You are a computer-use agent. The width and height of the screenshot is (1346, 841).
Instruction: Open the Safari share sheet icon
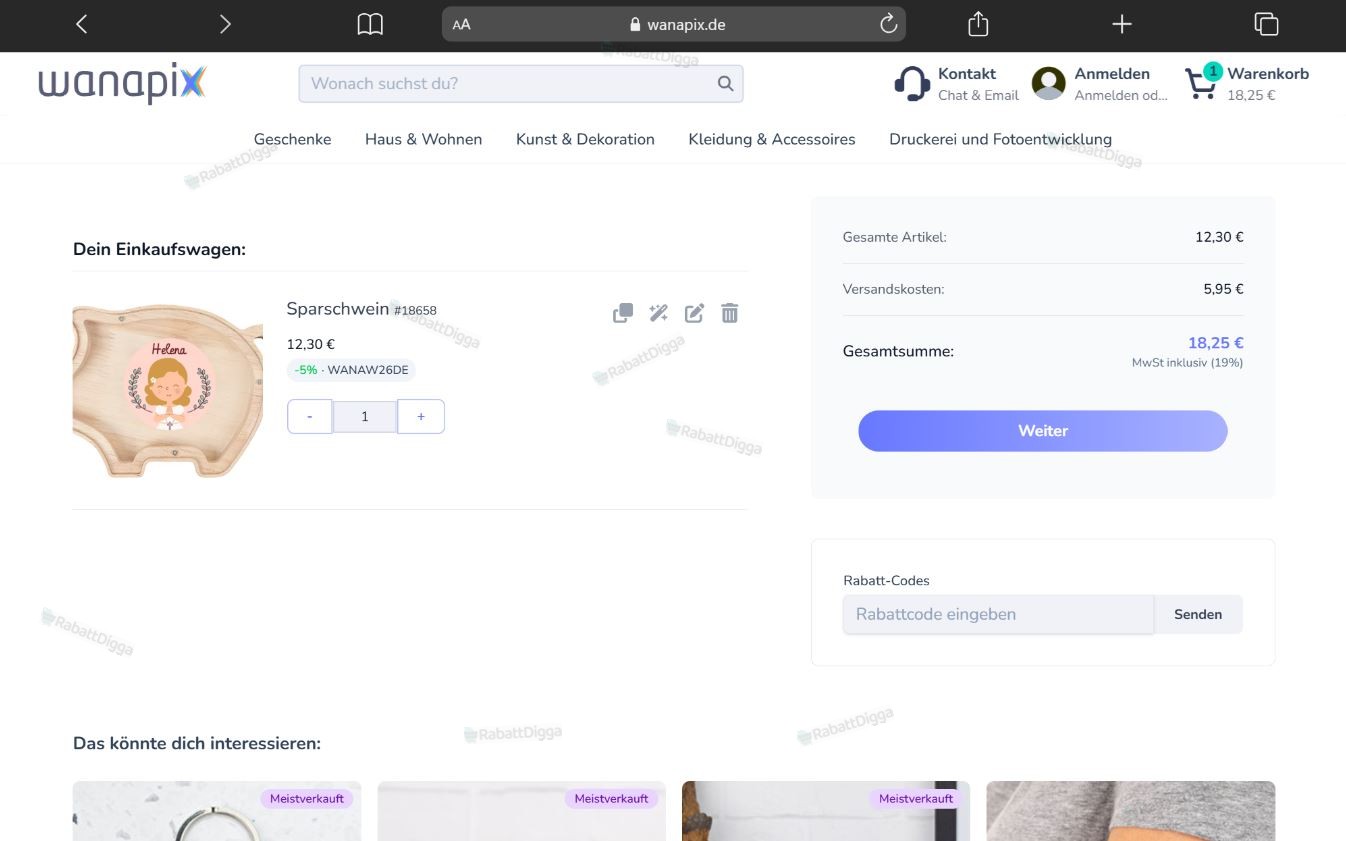pos(978,24)
